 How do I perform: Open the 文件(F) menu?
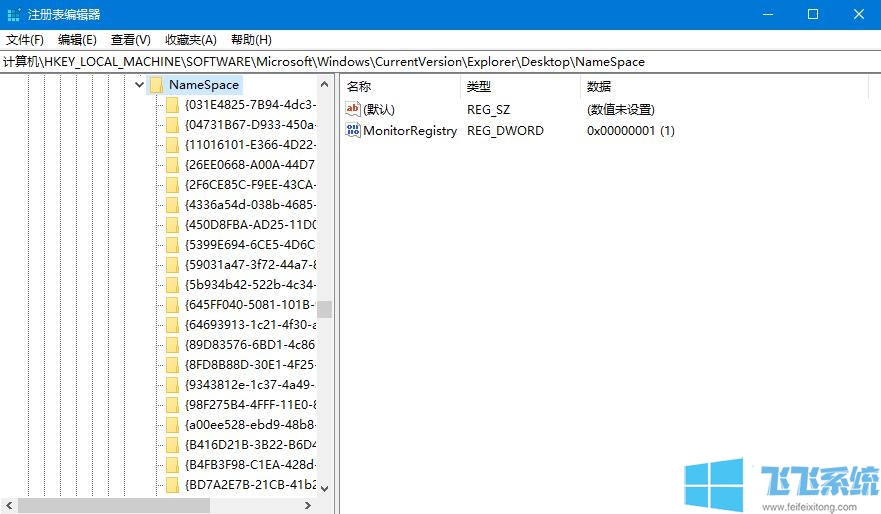tap(25, 40)
